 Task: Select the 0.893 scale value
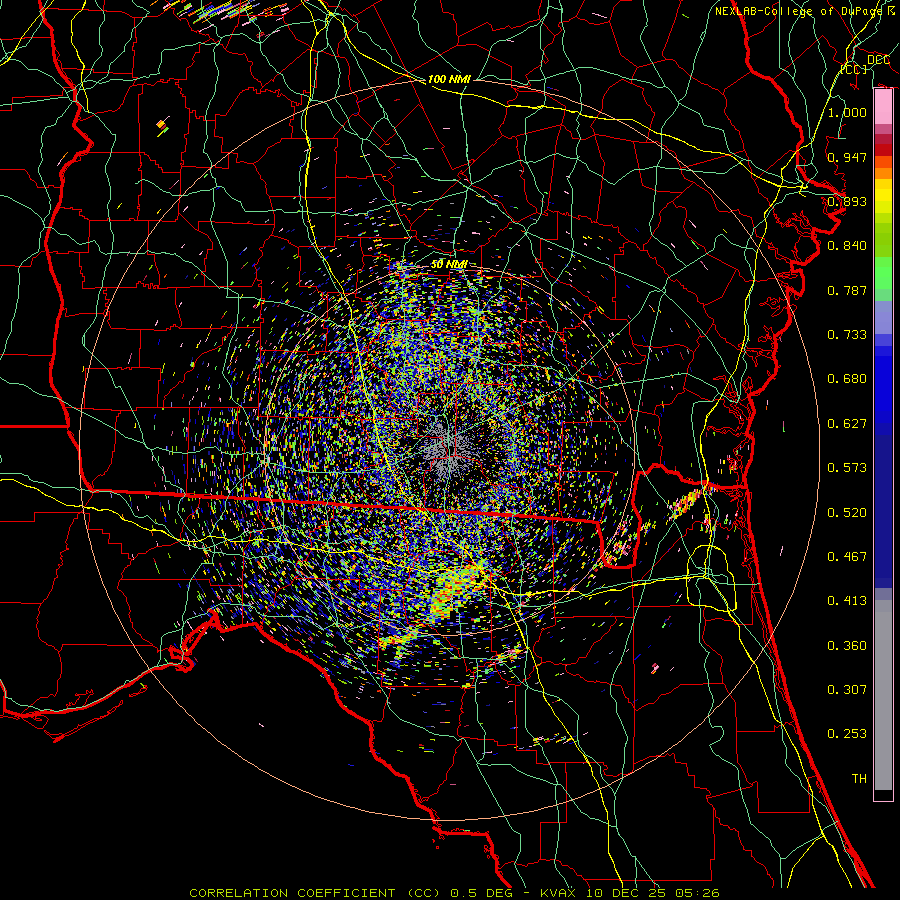(847, 201)
